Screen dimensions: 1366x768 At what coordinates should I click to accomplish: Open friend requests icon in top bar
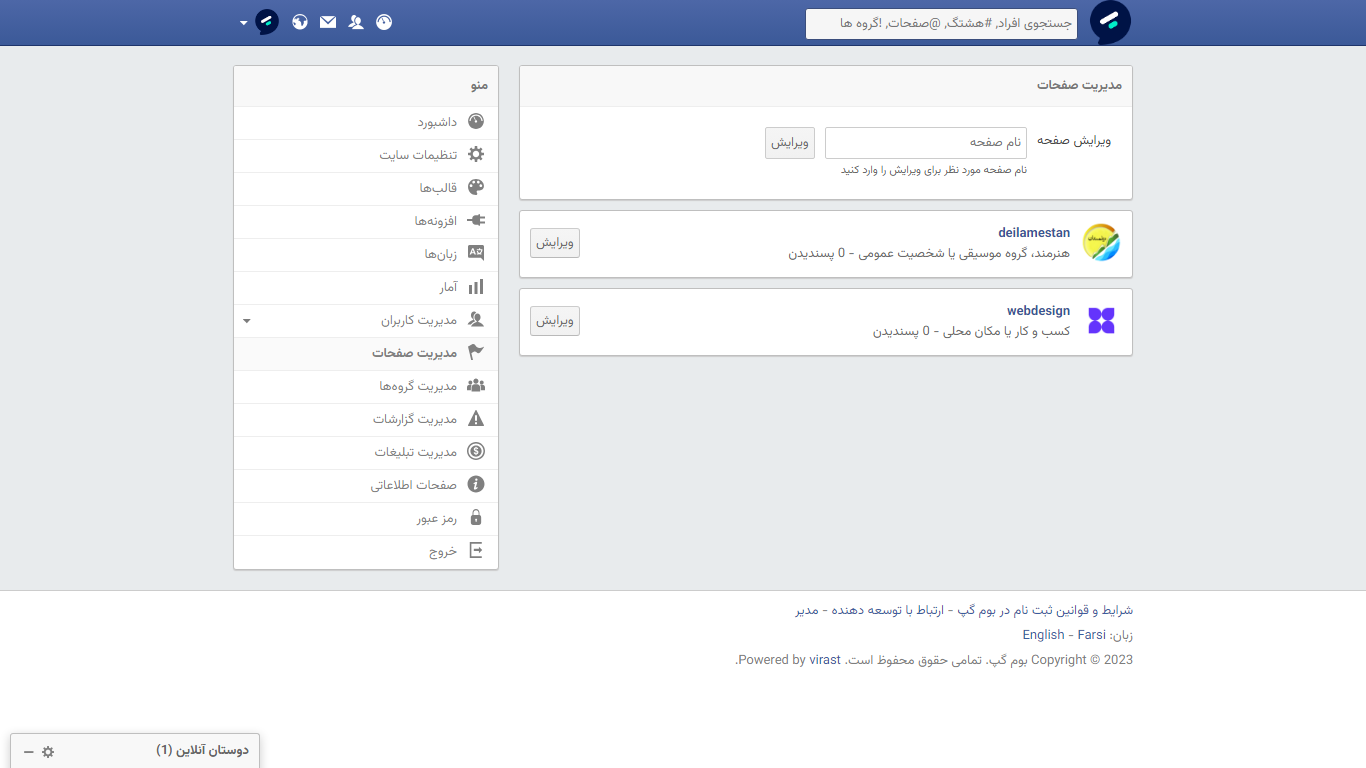pyautogui.click(x=356, y=22)
